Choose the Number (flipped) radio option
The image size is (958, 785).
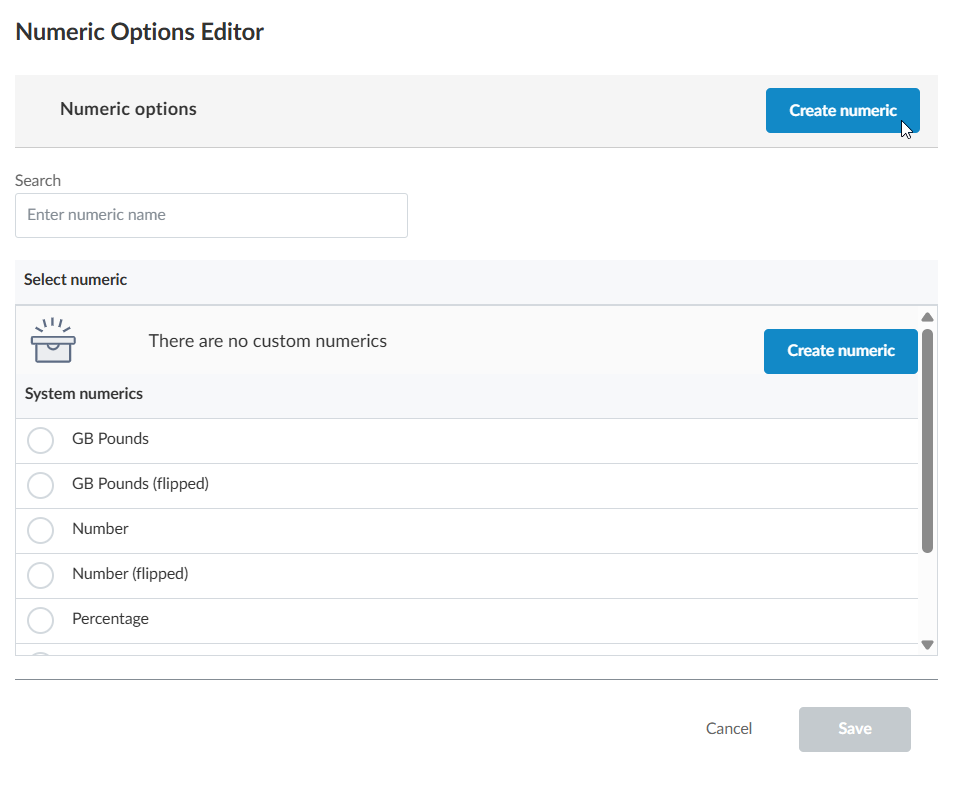(x=40, y=575)
